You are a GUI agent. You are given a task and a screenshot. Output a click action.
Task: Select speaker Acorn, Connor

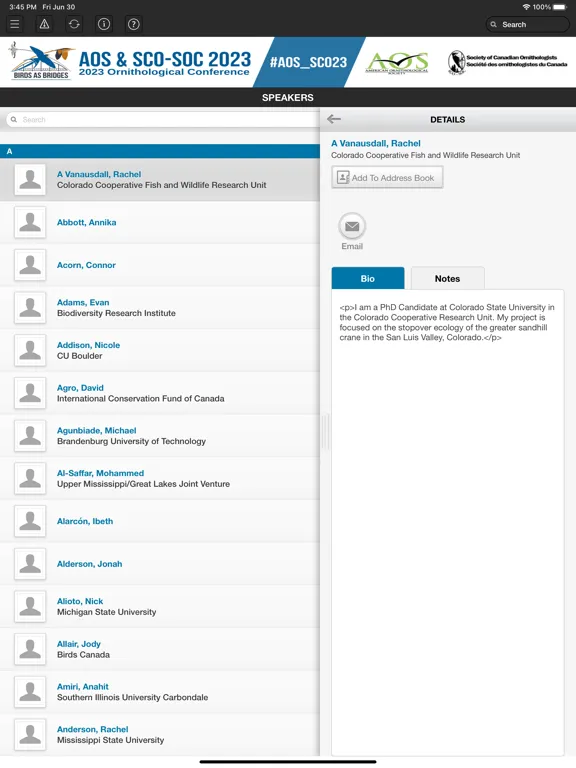tap(160, 265)
